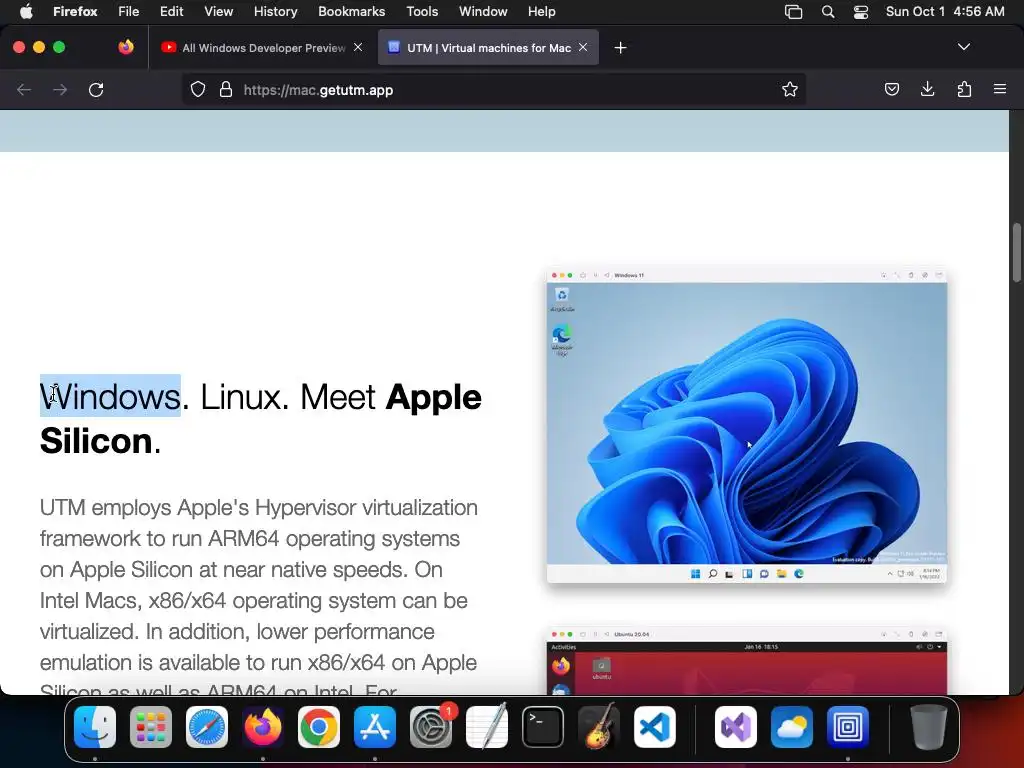Open Google Chrome from the Dock
Screen dimensions: 1024x768
[x=319, y=727]
